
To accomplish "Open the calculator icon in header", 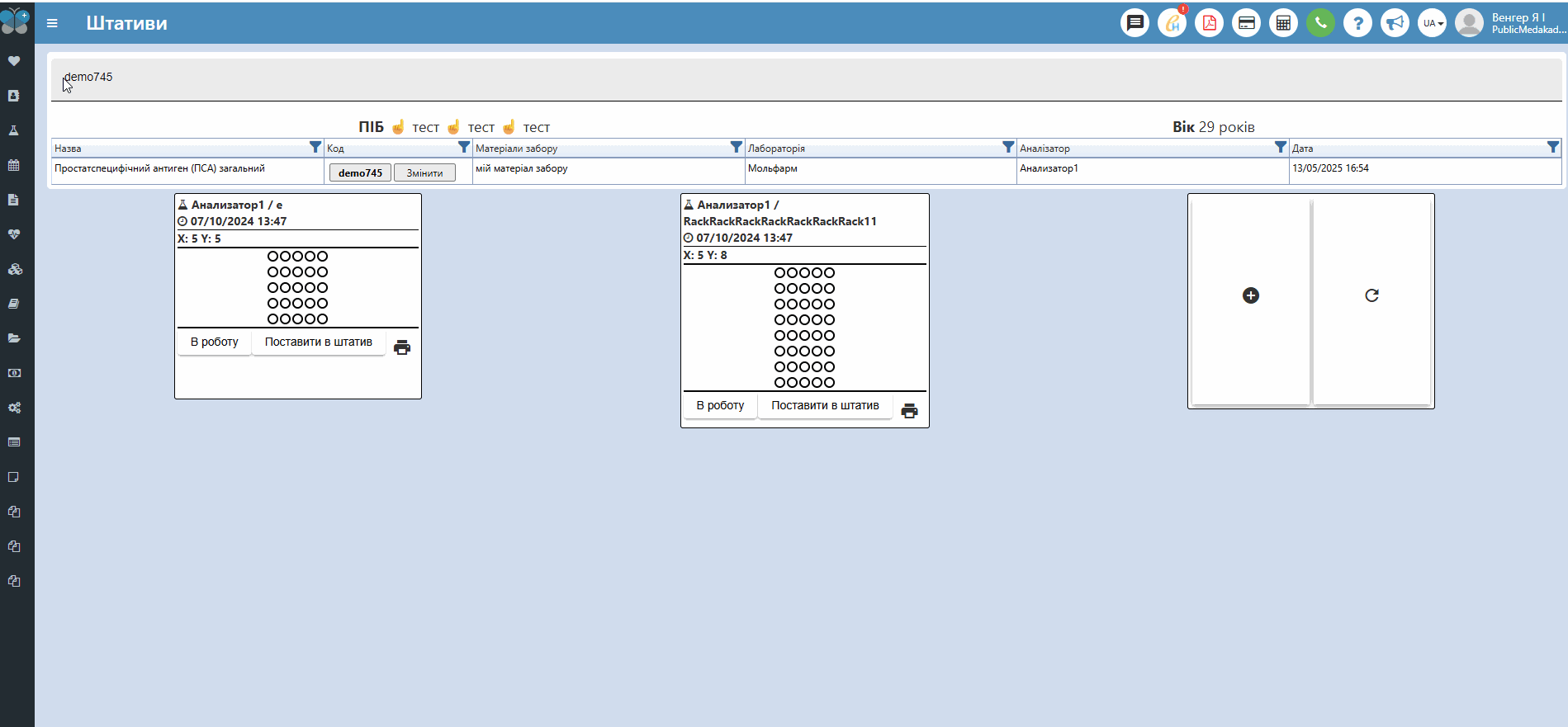I will pos(1284,23).
